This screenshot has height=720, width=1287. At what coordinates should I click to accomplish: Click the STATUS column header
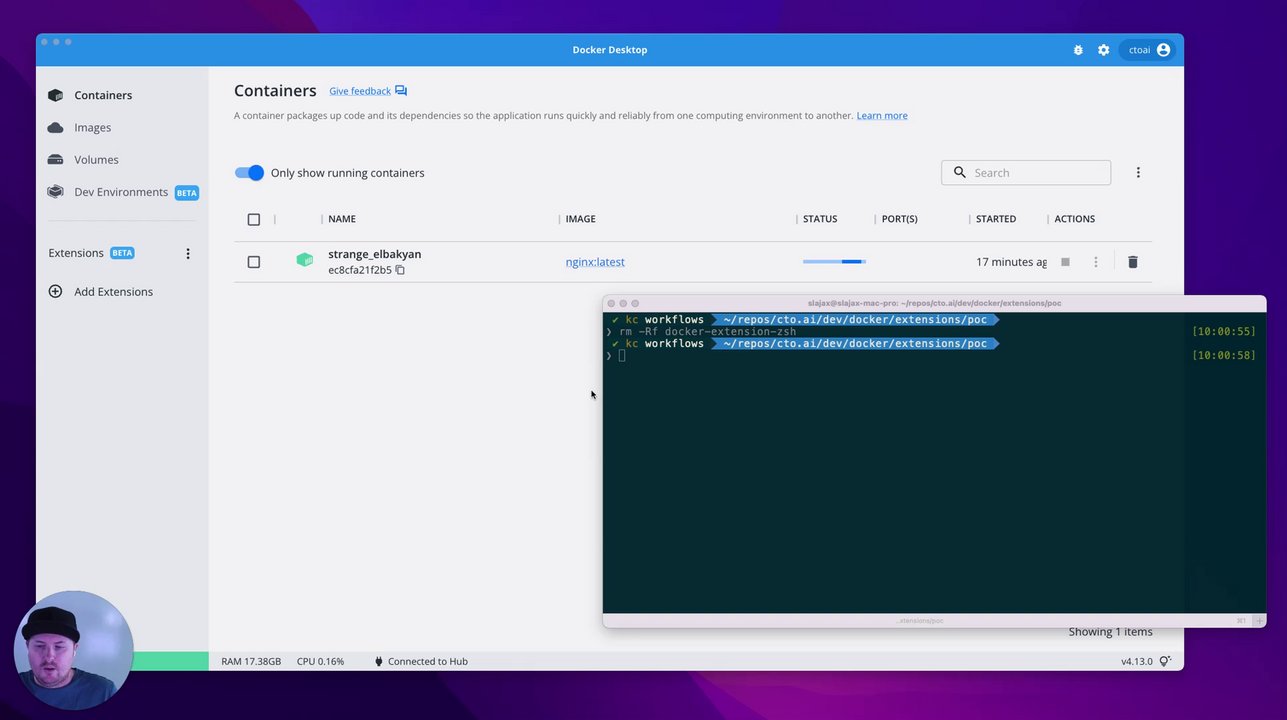tap(820, 219)
